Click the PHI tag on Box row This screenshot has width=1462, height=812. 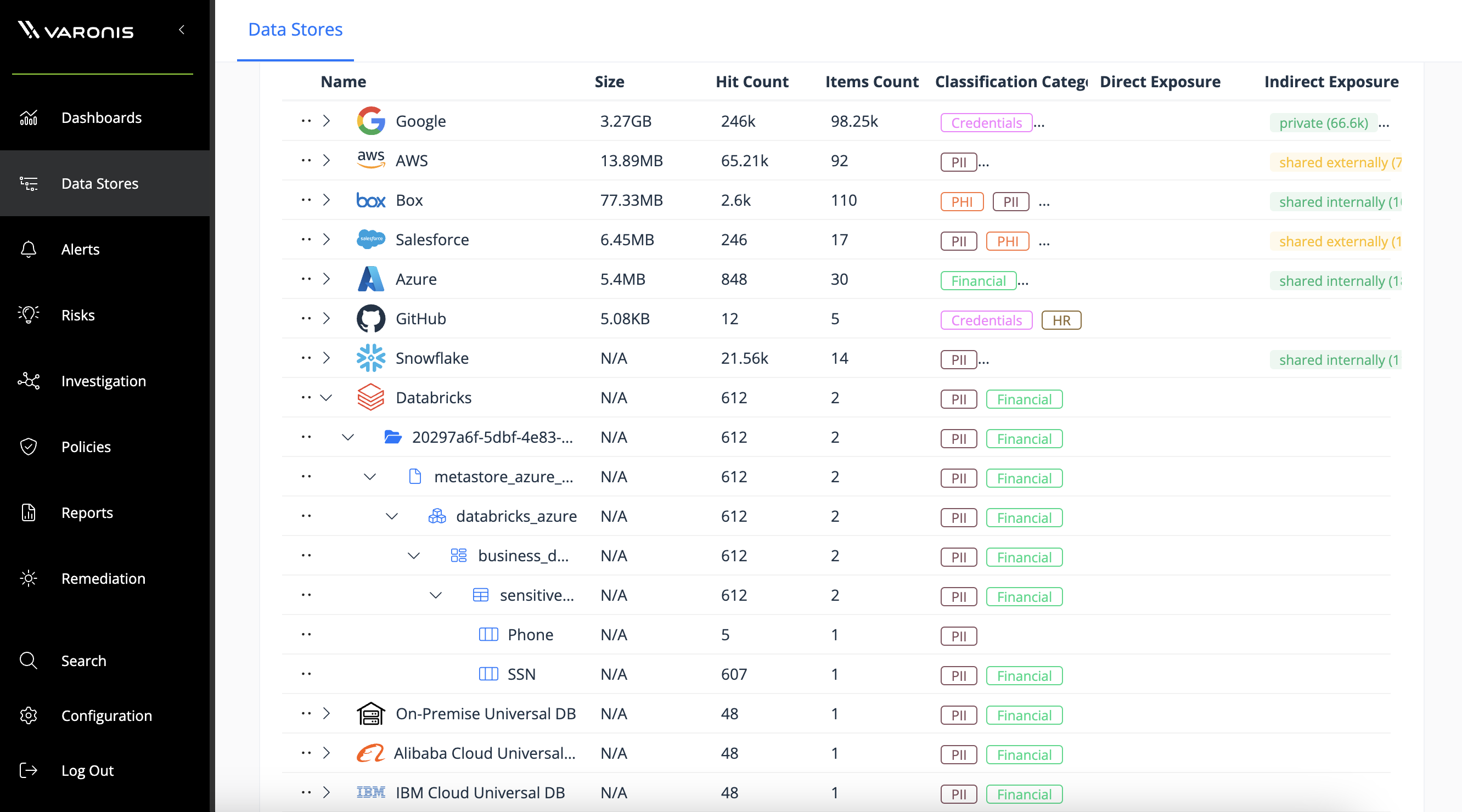tap(962, 201)
